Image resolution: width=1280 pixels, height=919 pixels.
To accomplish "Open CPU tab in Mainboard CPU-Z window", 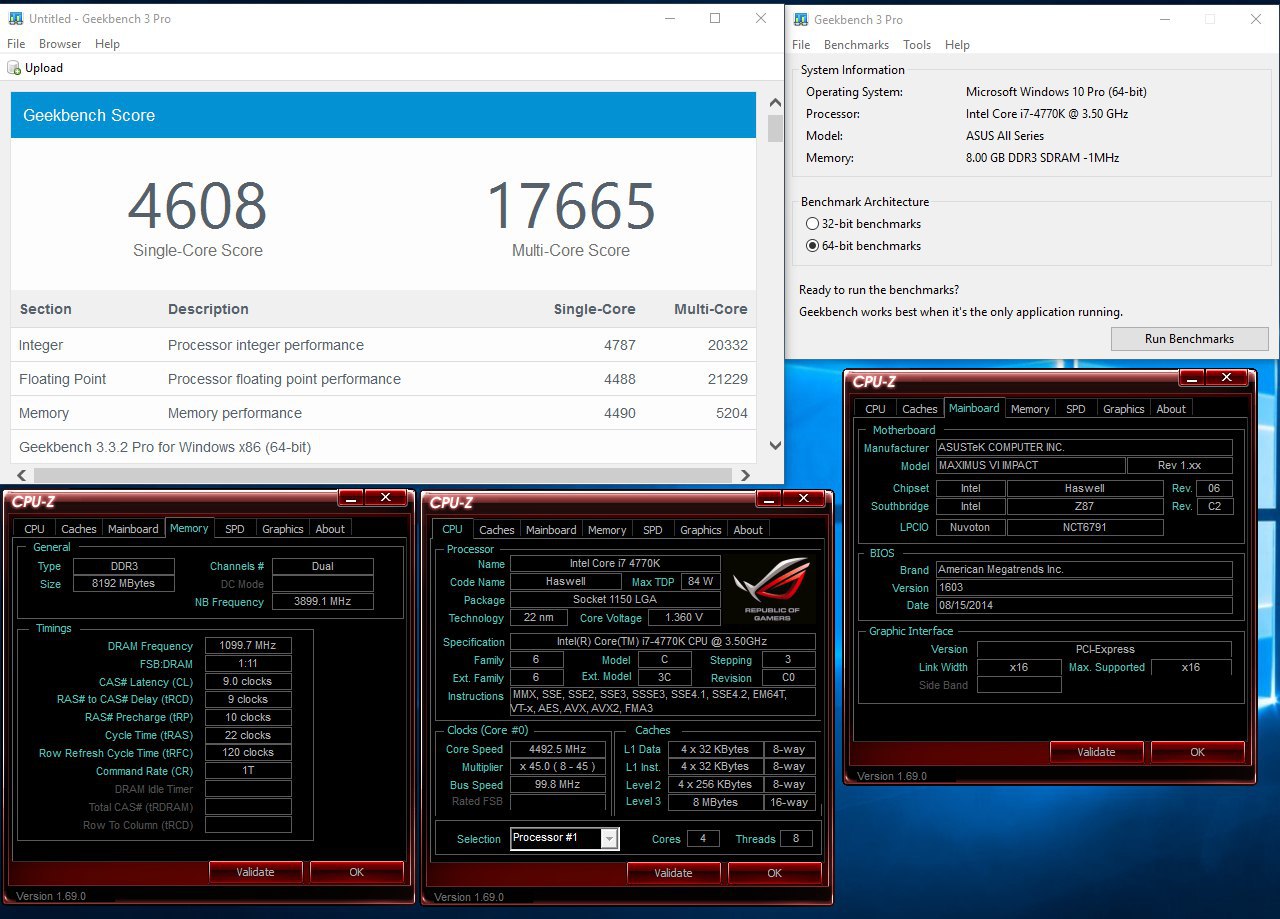I will tap(875, 409).
